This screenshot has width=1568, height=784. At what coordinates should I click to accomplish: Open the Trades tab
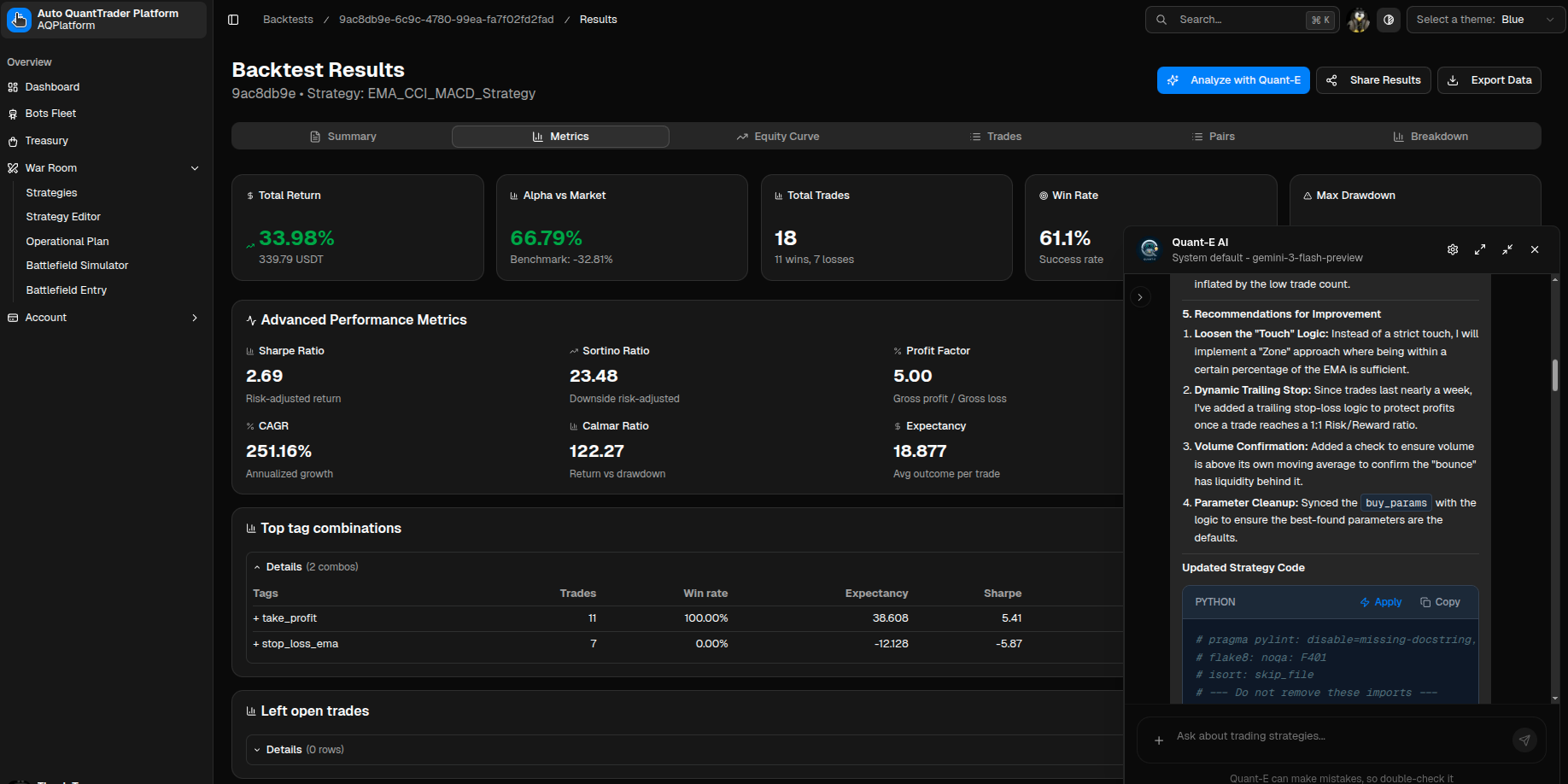coord(996,136)
